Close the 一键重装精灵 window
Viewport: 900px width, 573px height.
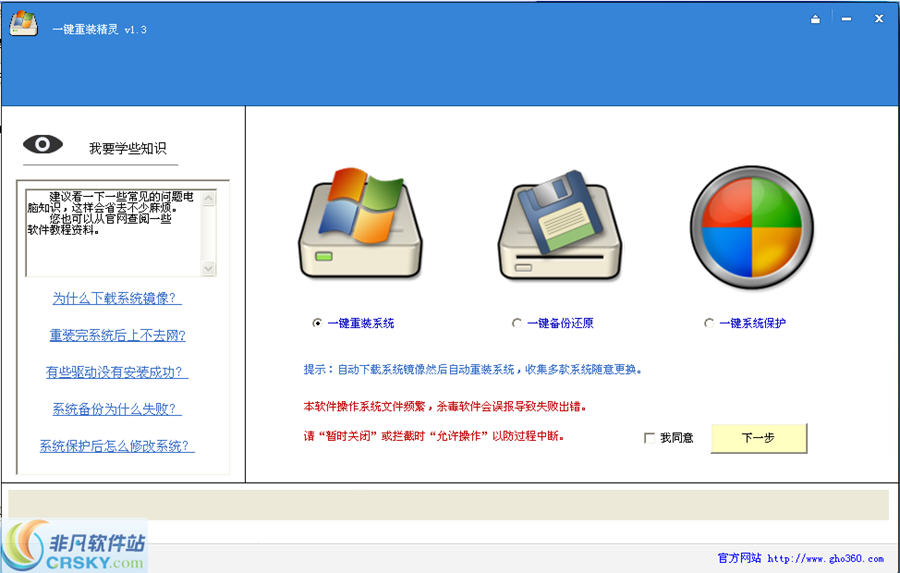click(x=879, y=19)
